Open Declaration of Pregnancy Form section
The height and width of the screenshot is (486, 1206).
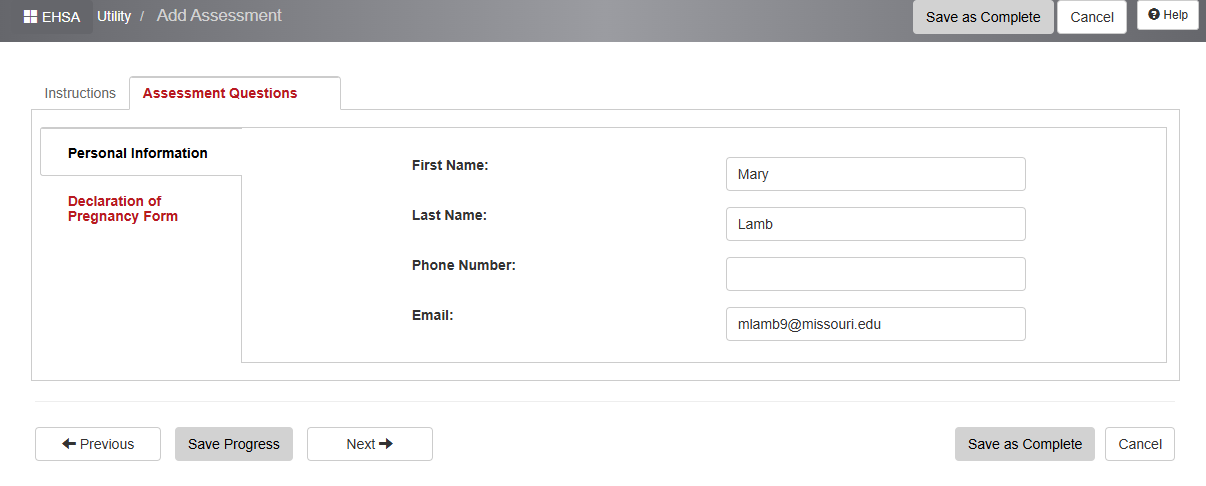tap(123, 208)
